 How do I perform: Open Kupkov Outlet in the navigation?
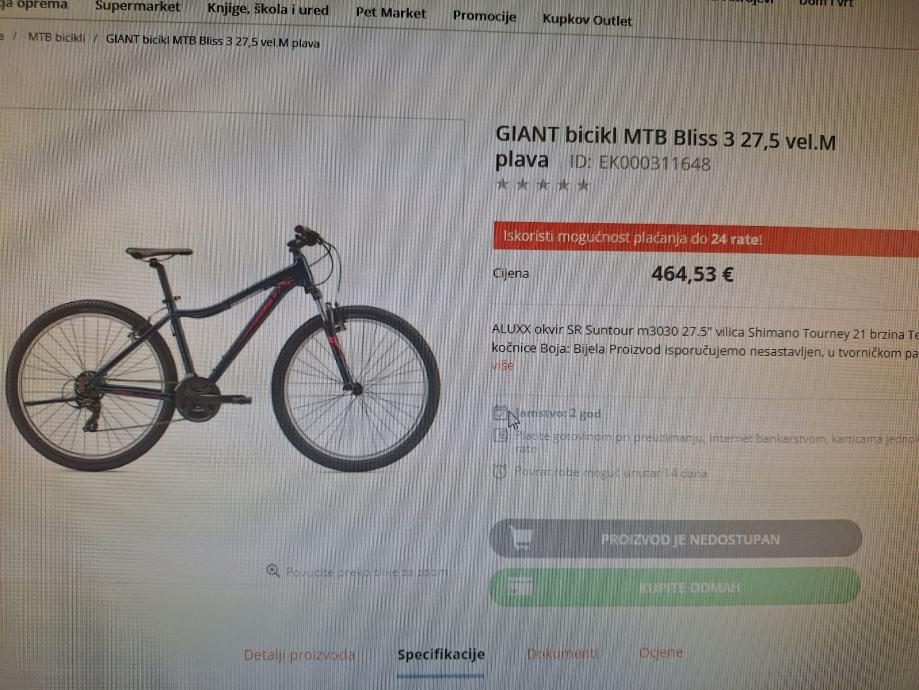[587, 20]
